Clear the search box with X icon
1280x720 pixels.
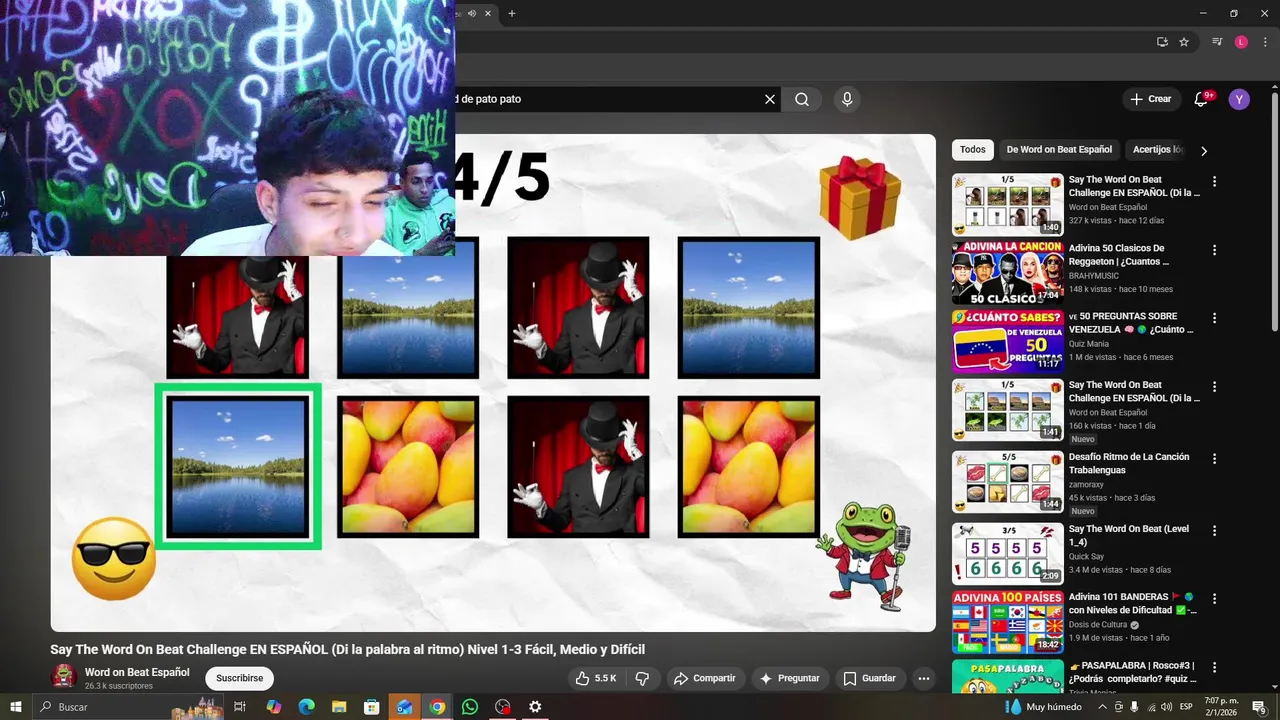[770, 99]
